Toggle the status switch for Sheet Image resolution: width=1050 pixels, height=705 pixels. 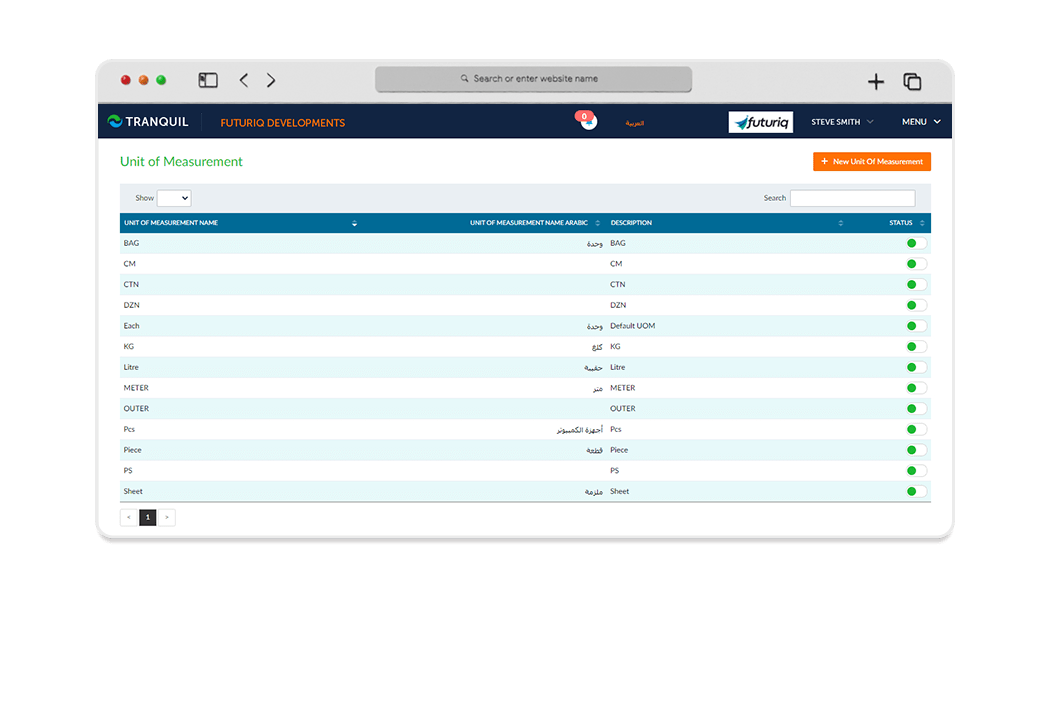911,491
